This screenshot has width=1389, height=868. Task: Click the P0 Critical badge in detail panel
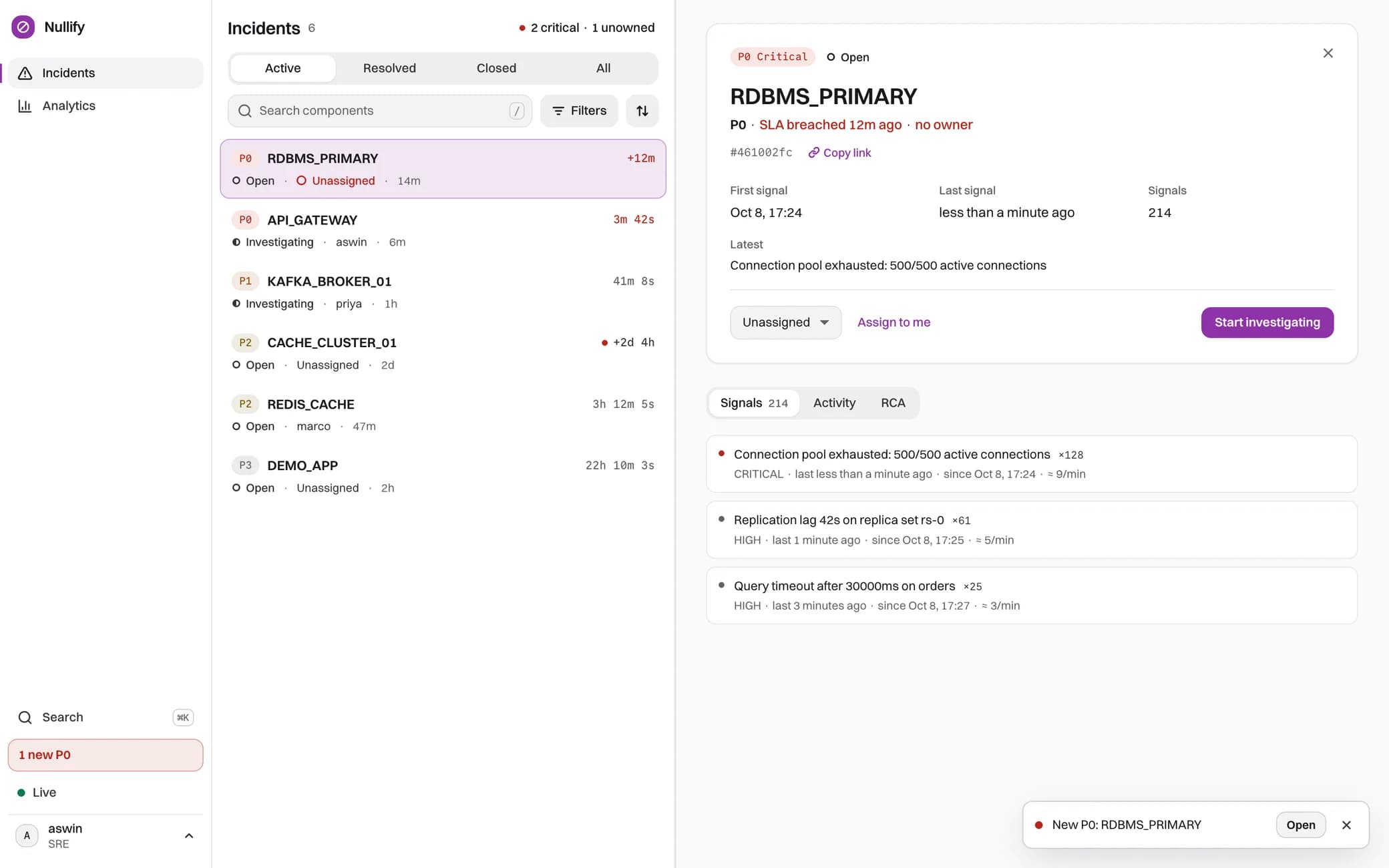772,57
